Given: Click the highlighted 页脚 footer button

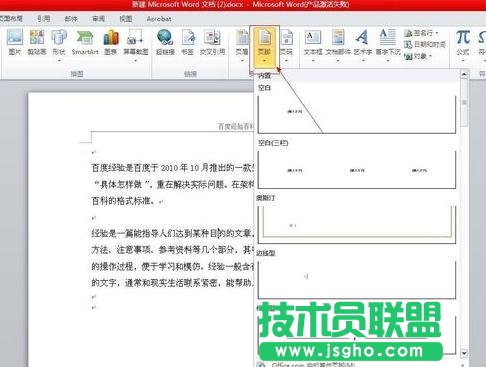Looking at the screenshot, I should pyautogui.click(x=265, y=47).
